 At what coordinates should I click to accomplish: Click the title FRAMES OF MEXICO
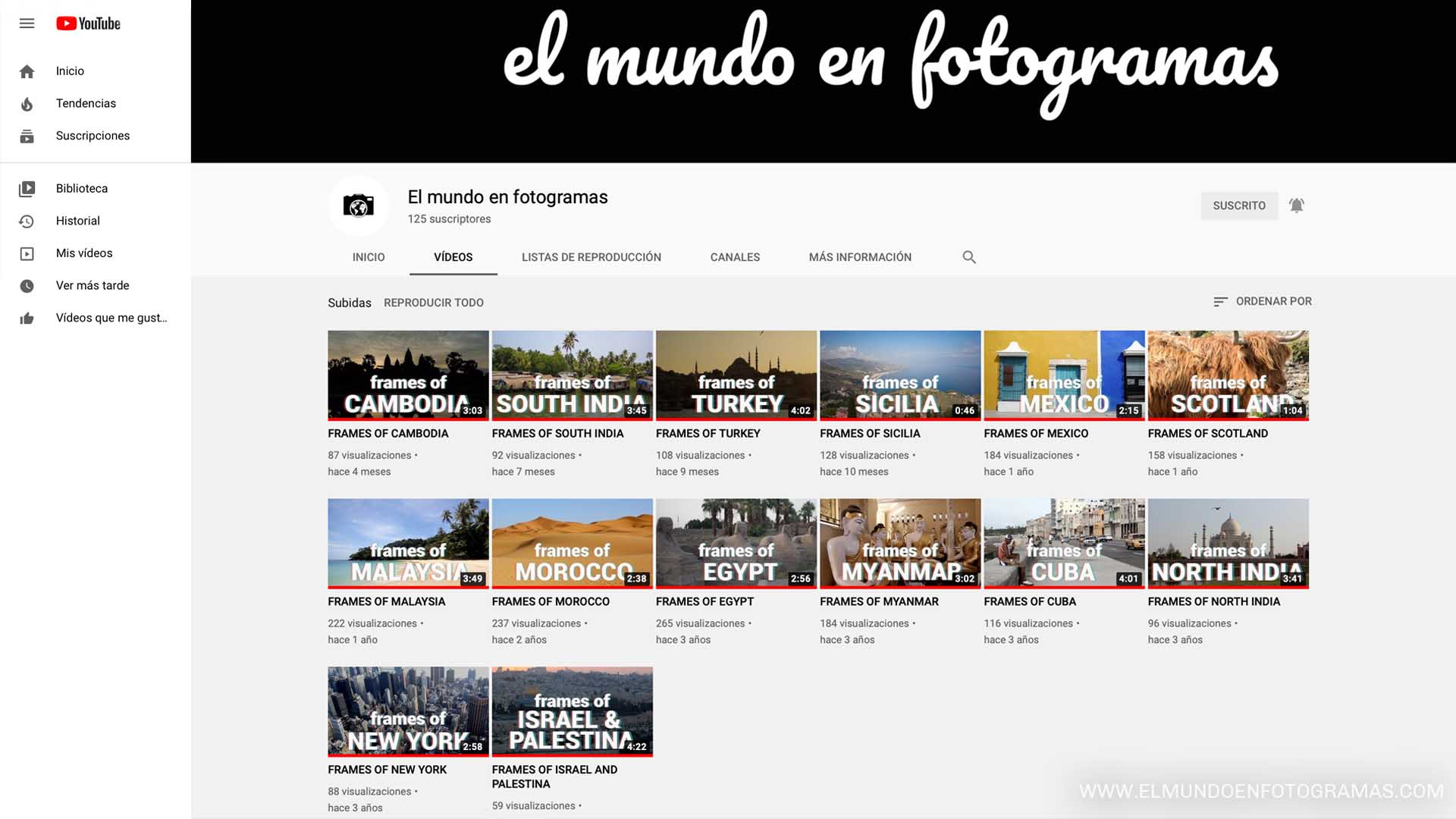(1036, 434)
